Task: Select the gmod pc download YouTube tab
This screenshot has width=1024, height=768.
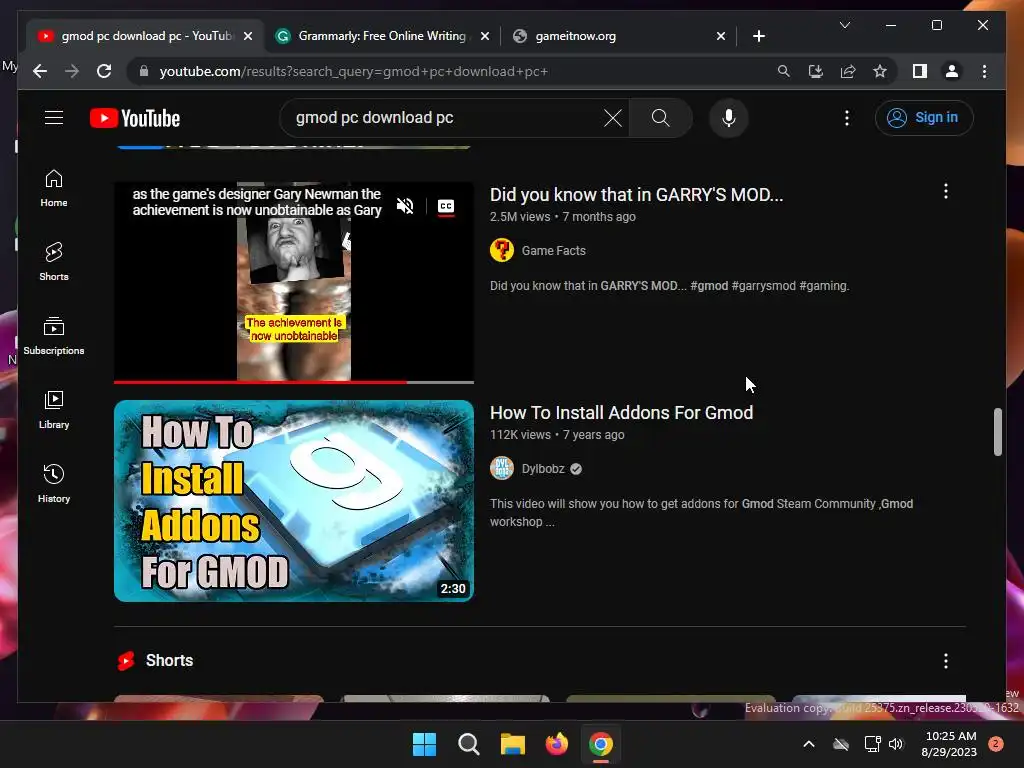Action: click(145, 36)
